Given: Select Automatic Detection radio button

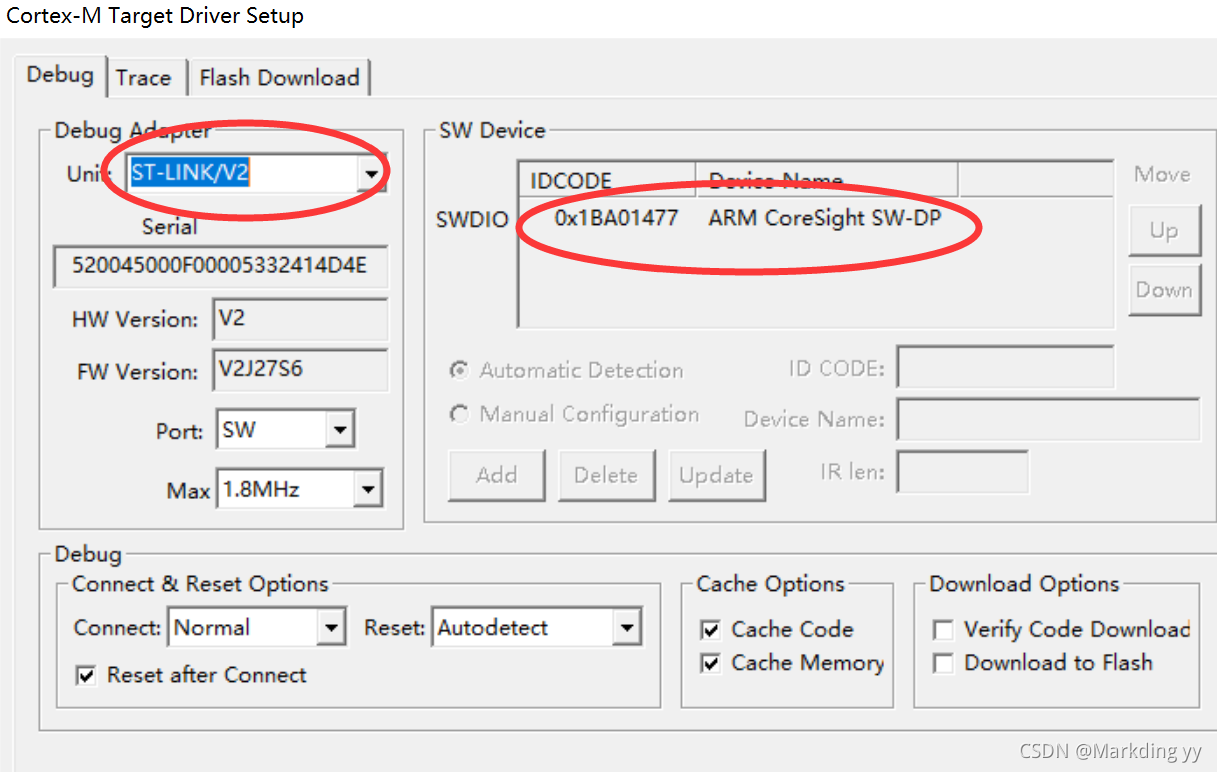Looking at the screenshot, I should coord(459,370).
